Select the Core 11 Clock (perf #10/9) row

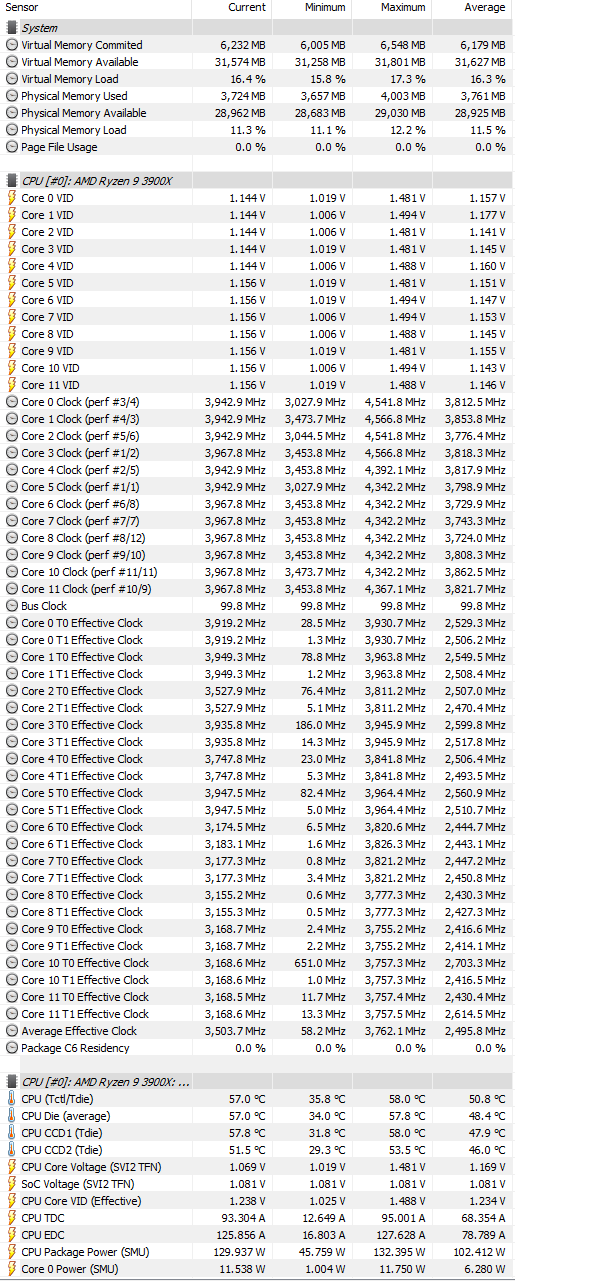(x=257, y=589)
